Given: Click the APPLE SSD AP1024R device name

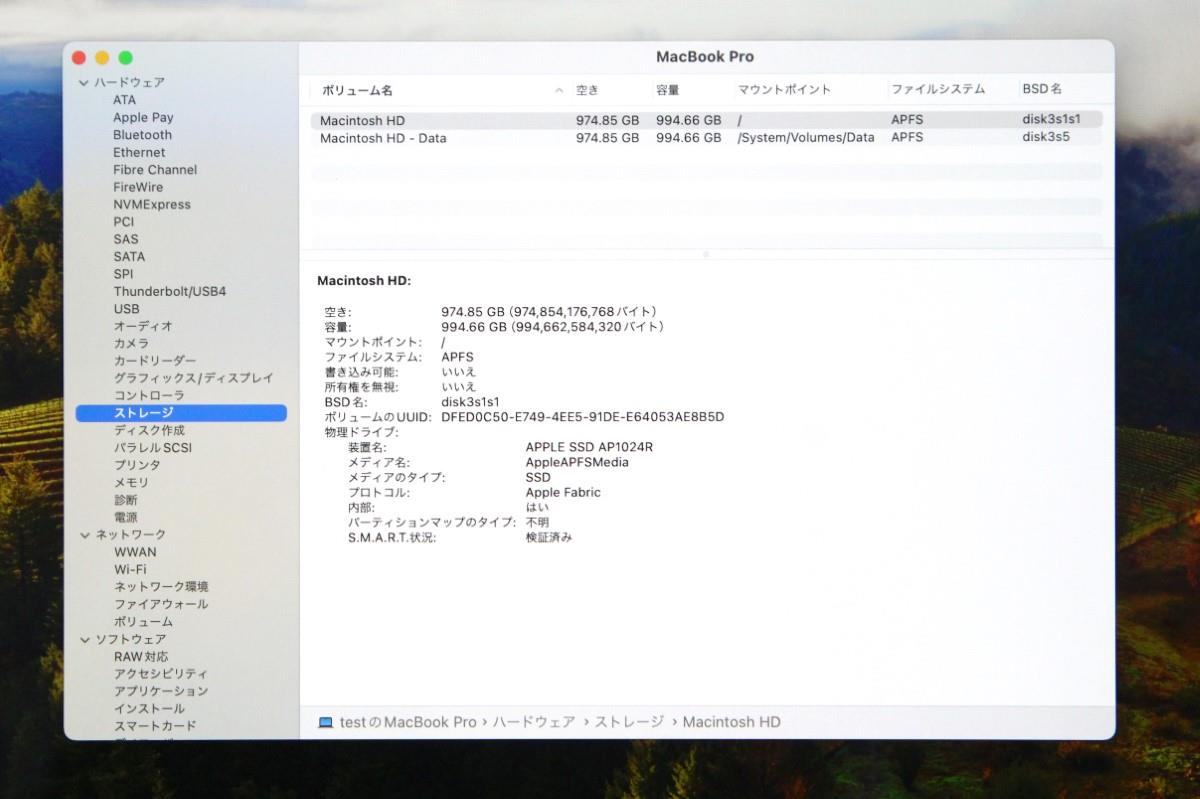Looking at the screenshot, I should (589, 447).
